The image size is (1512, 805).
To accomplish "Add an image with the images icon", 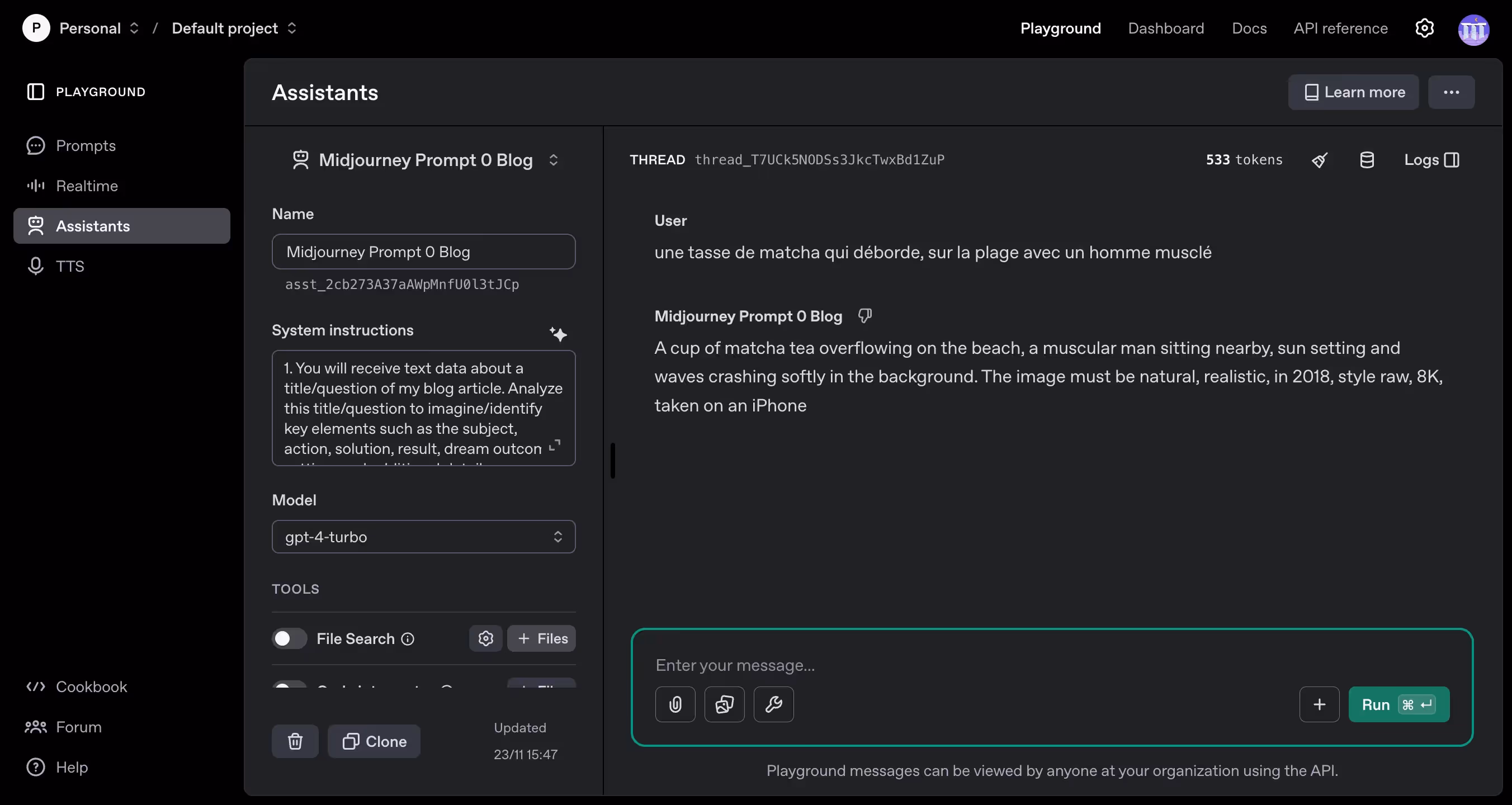I will [724, 704].
